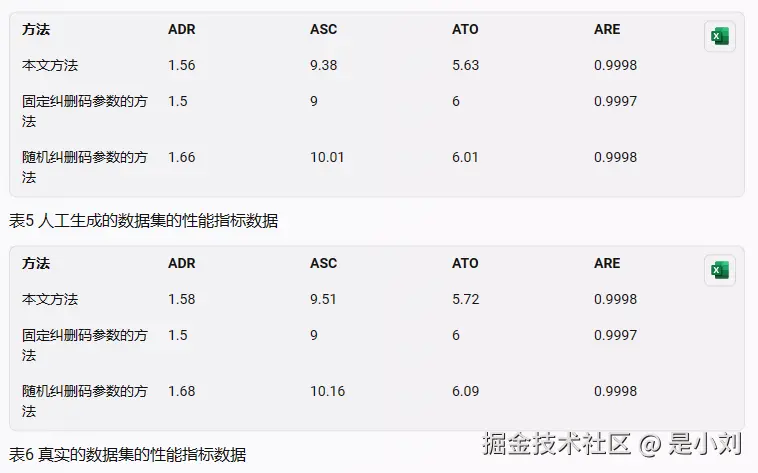Viewport: 758px width, 473px height.
Task: Select the ARE header in the second table
Action: (x=607, y=264)
